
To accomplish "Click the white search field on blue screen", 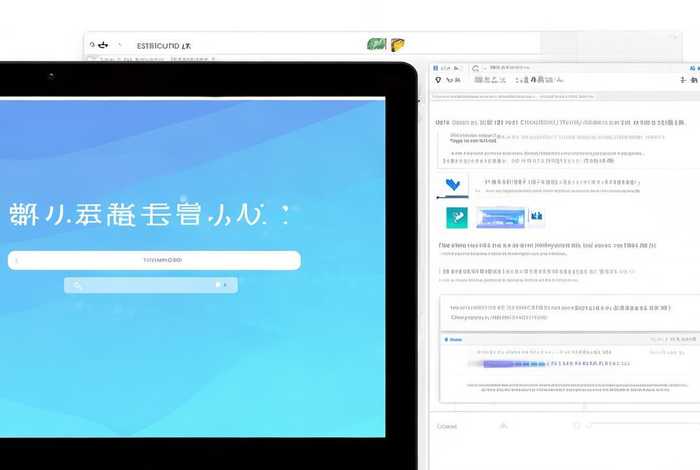I will coord(154,260).
